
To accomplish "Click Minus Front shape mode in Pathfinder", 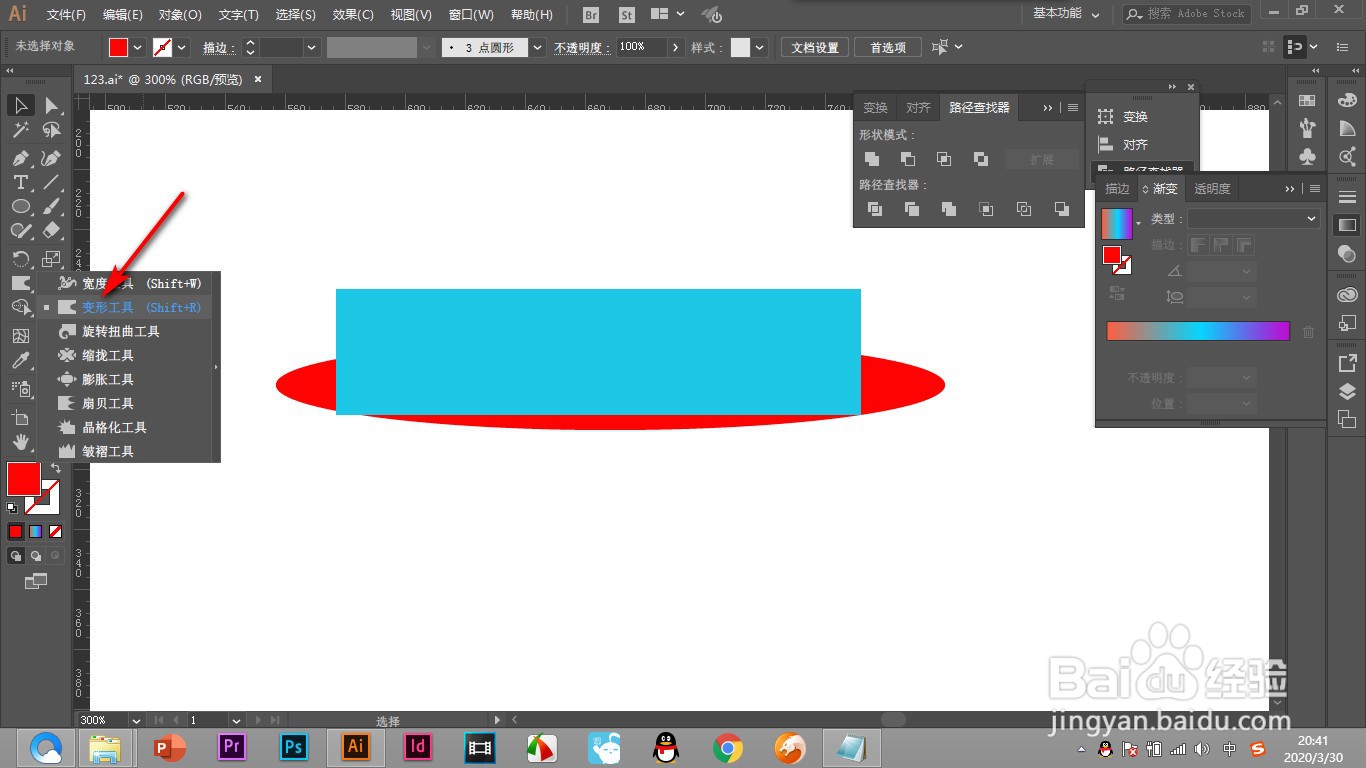I will [908, 159].
